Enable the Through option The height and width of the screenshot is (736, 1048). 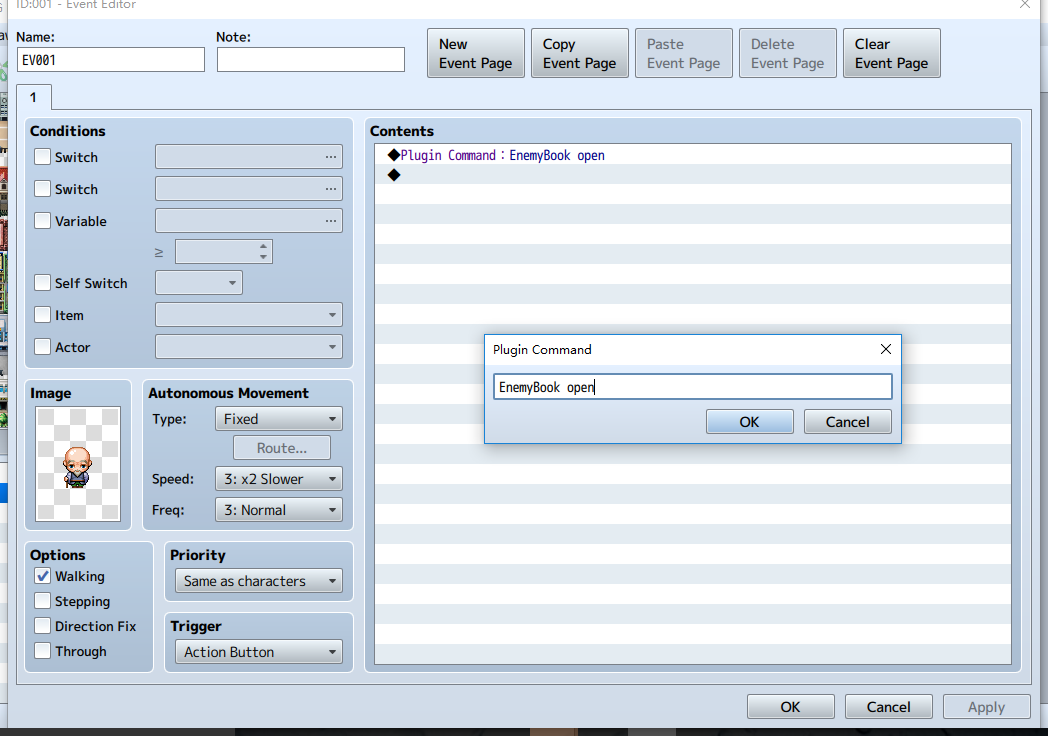[42, 651]
